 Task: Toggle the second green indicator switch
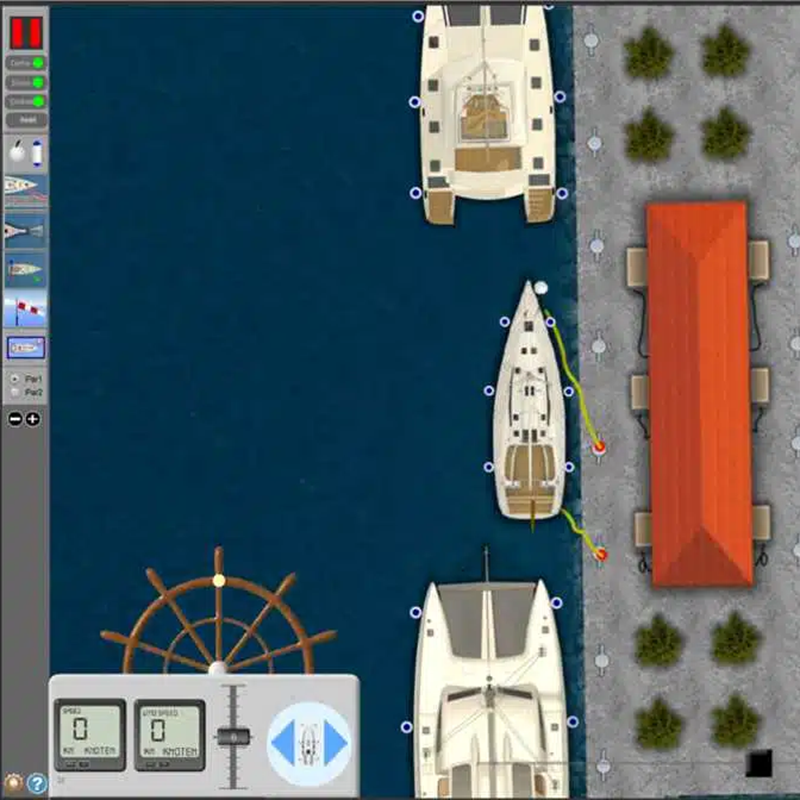[37, 82]
